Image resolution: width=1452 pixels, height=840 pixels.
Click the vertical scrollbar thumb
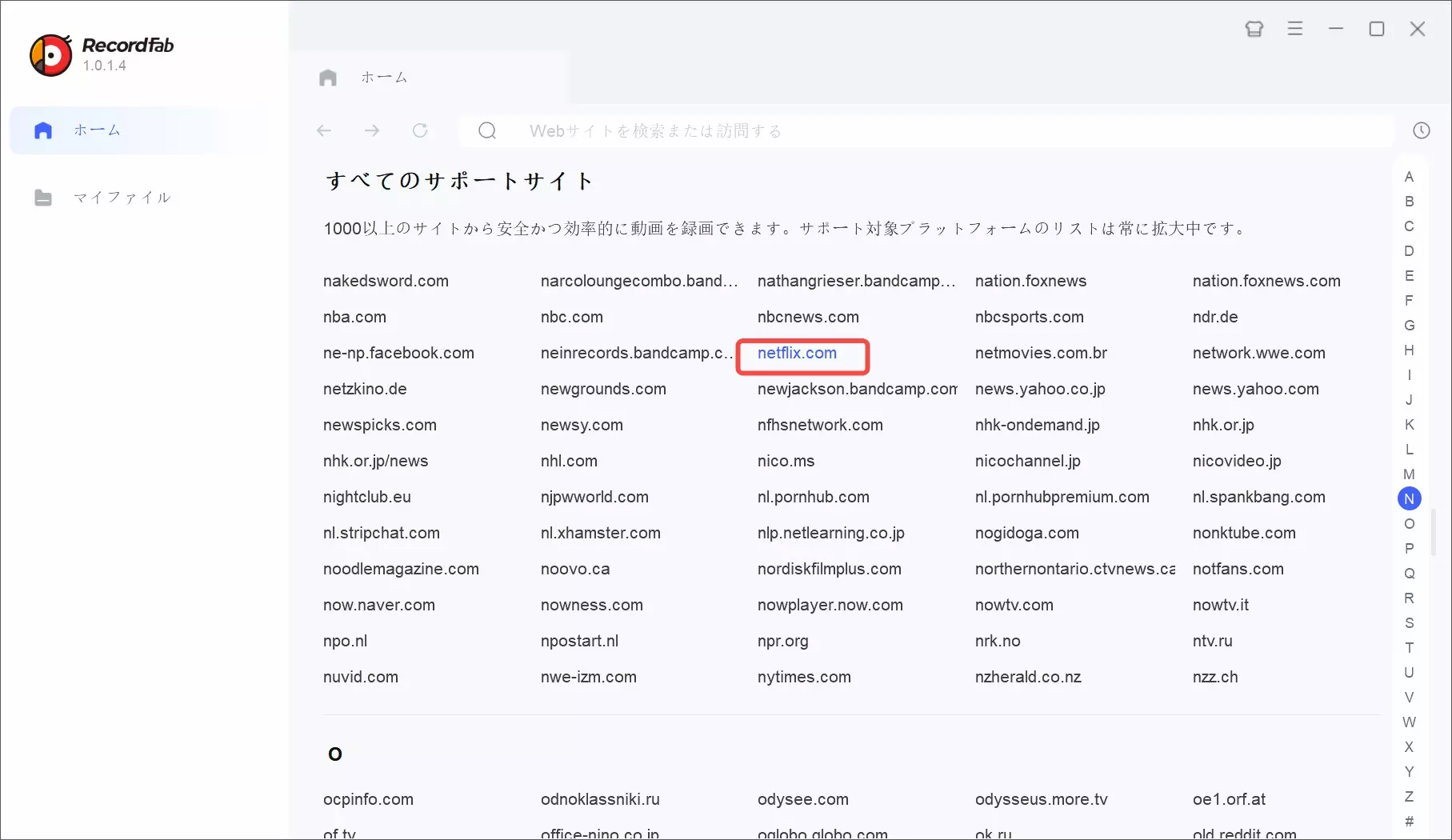[x=1434, y=532]
